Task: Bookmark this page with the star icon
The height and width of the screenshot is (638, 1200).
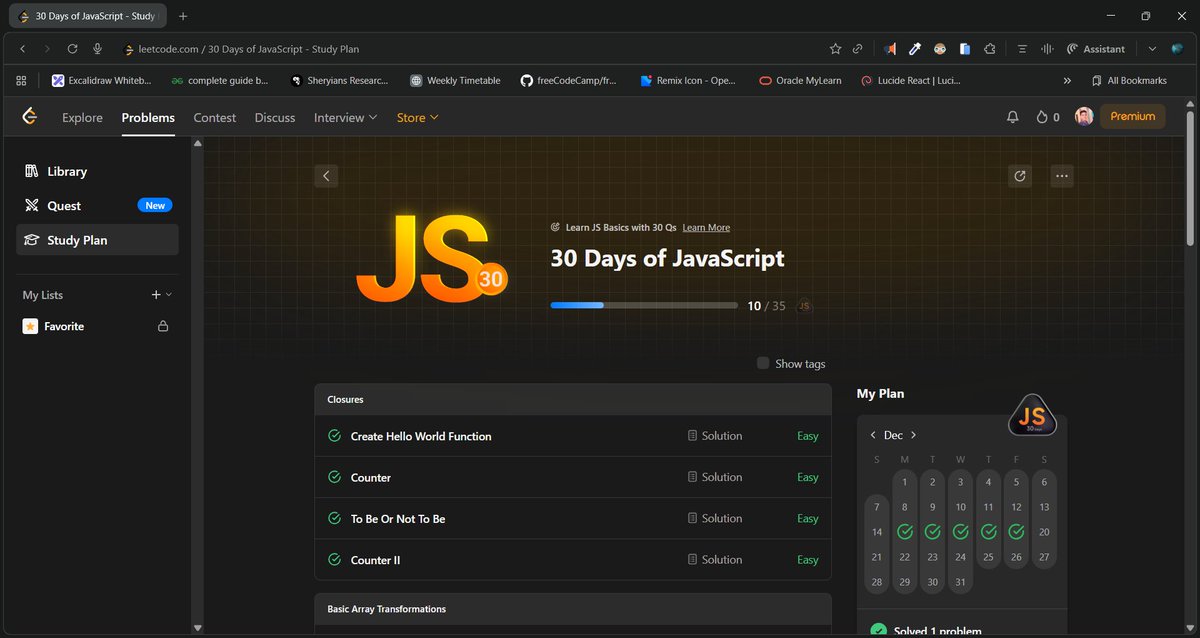Action: point(835,49)
